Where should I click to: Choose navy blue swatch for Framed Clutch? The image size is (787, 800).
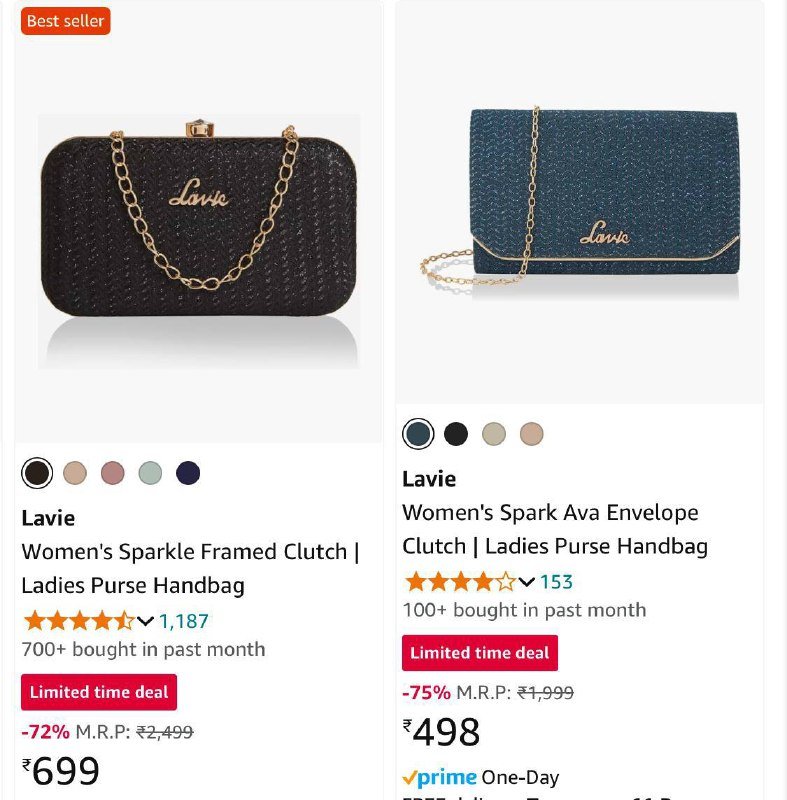[188, 473]
